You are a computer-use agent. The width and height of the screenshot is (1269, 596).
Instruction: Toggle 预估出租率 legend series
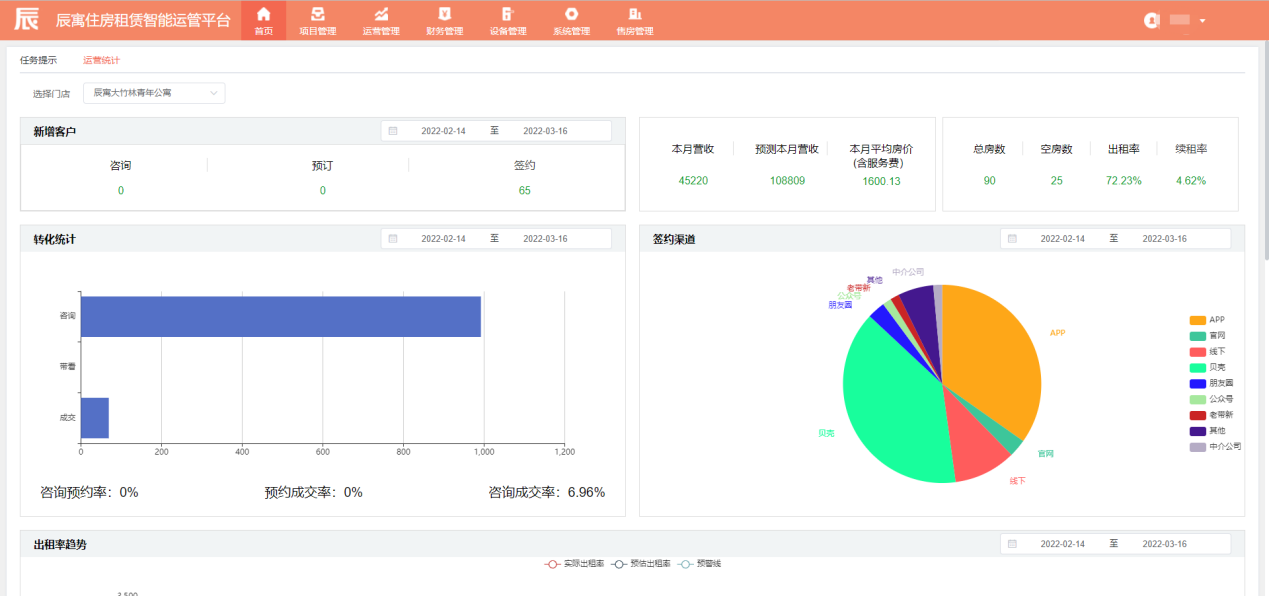pos(640,564)
